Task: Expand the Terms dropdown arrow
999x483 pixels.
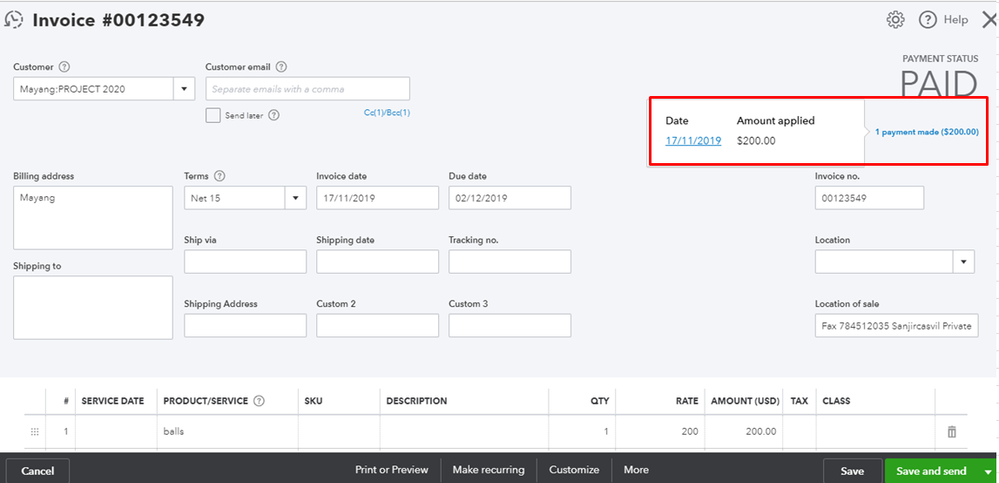Action: 295,198
